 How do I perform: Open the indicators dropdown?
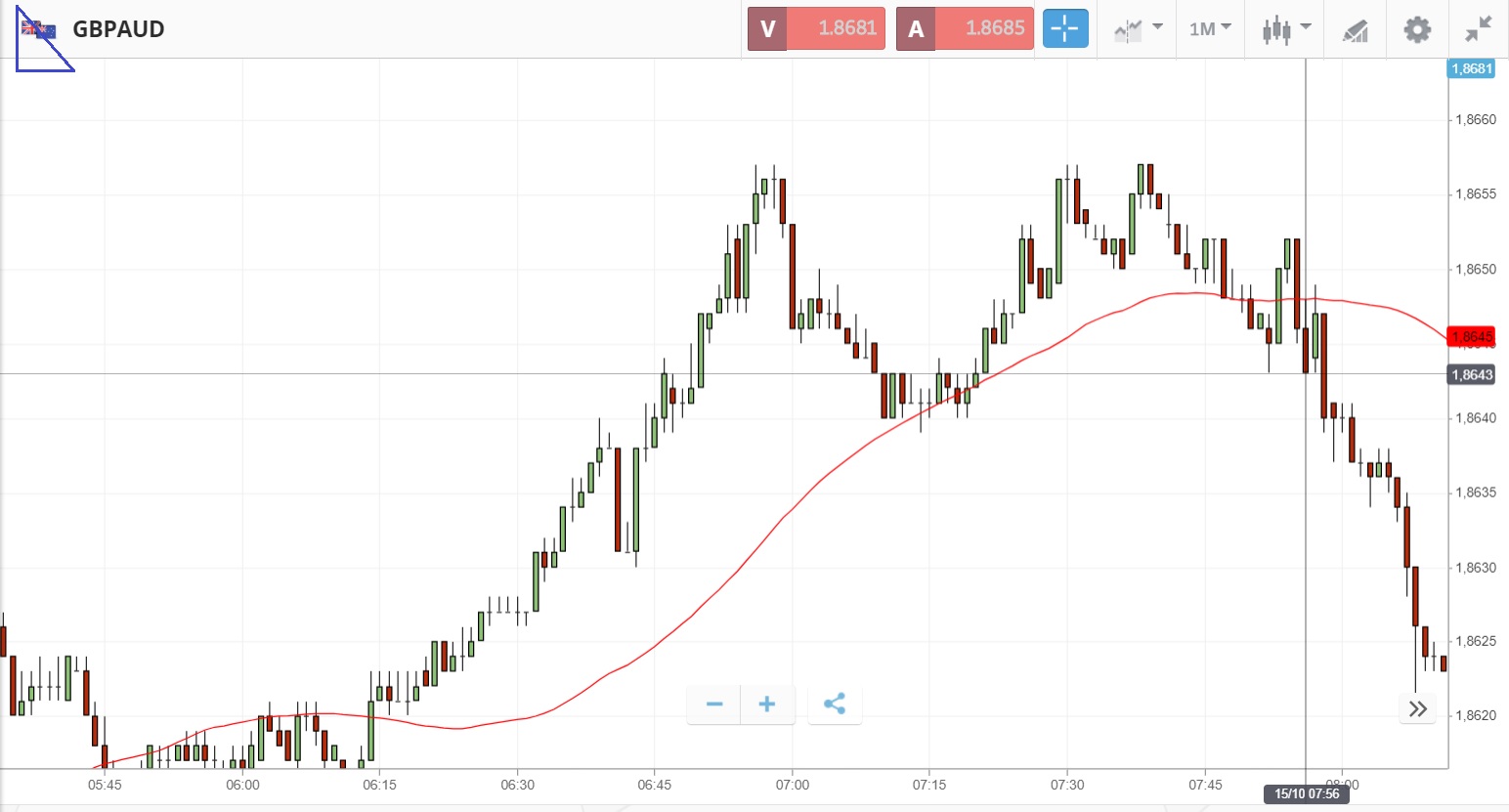point(1138,29)
